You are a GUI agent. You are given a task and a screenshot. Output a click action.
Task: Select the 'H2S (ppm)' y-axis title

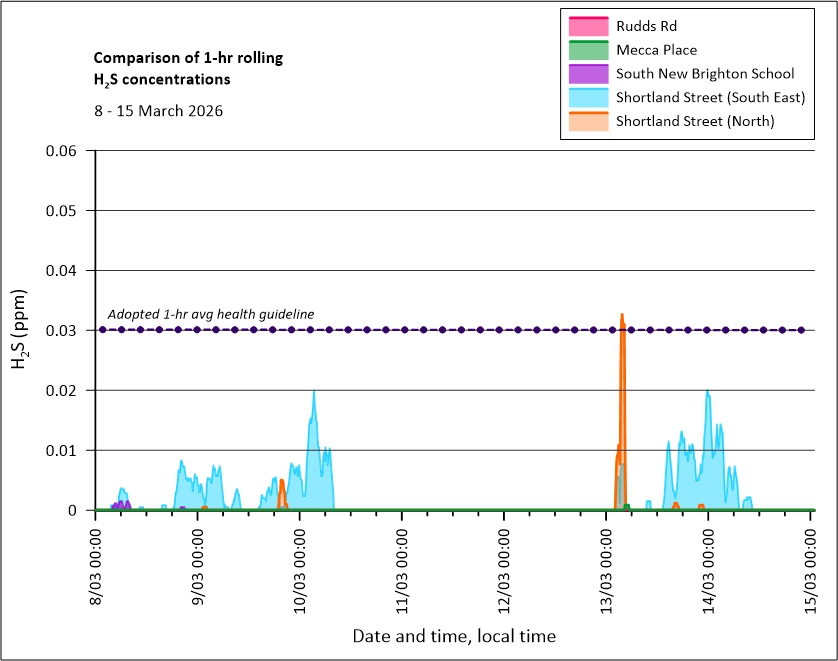tap(20, 330)
